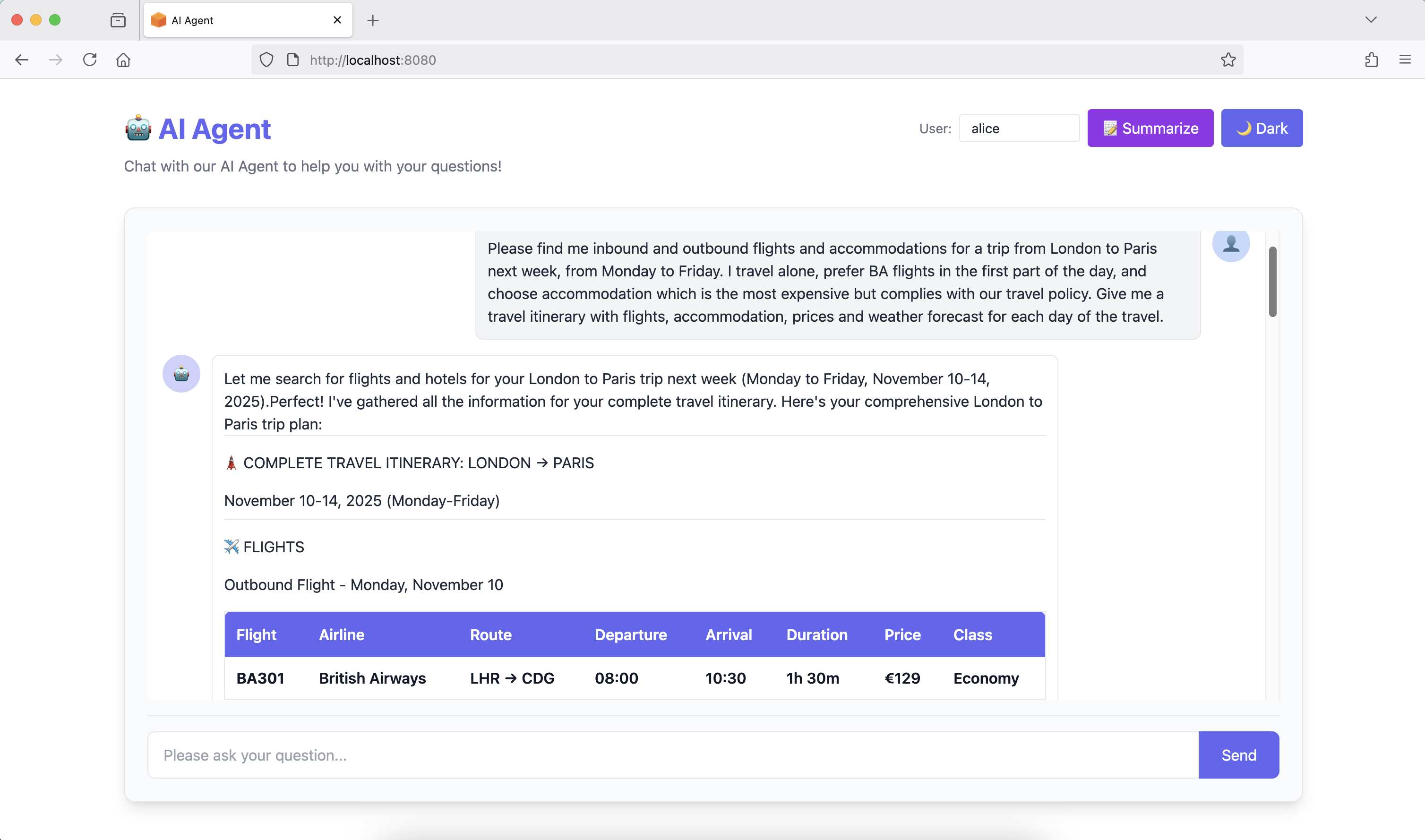Open the extensions puzzle icon
Screen dimensions: 1425x840
pyautogui.click(x=1371, y=60)
